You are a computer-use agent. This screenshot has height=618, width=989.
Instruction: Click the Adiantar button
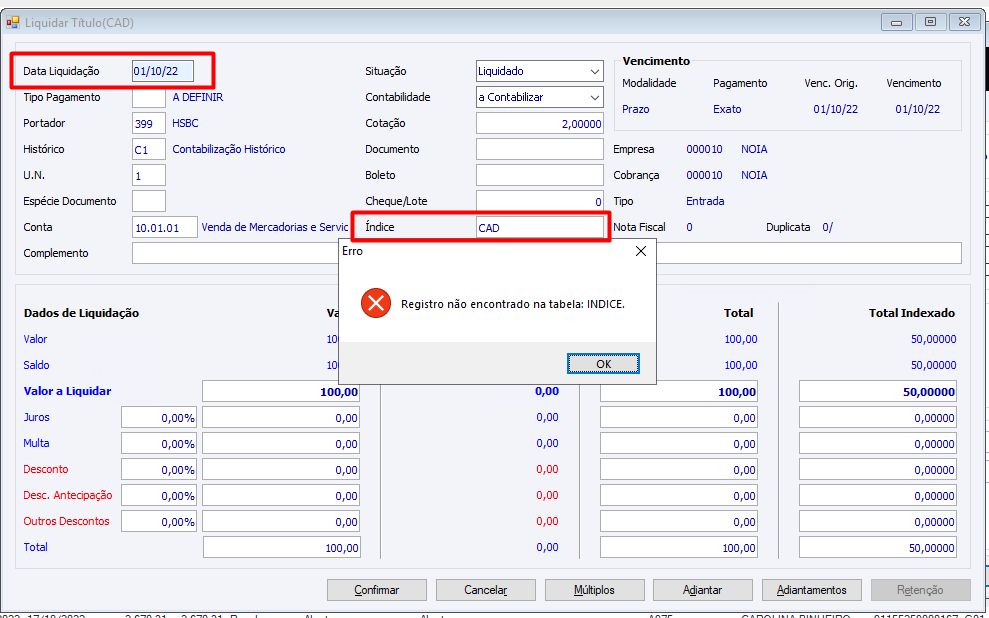(x=703, y=590)
